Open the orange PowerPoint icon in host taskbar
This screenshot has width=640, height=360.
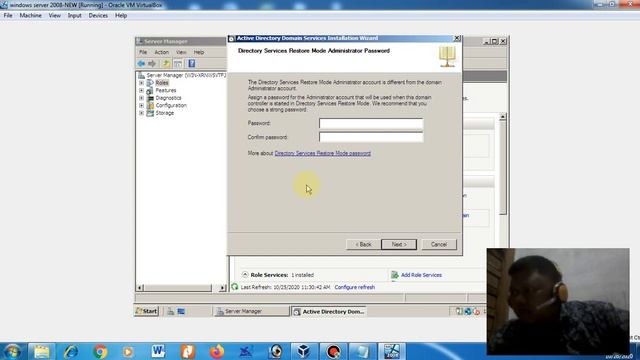point(187,351)
